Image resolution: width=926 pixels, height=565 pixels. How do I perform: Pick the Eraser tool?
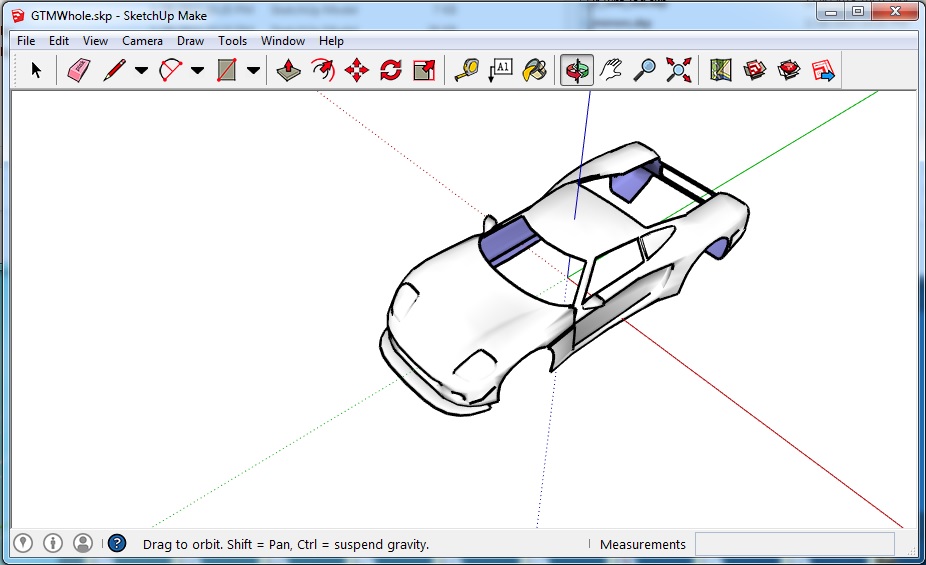click(79, 70)
